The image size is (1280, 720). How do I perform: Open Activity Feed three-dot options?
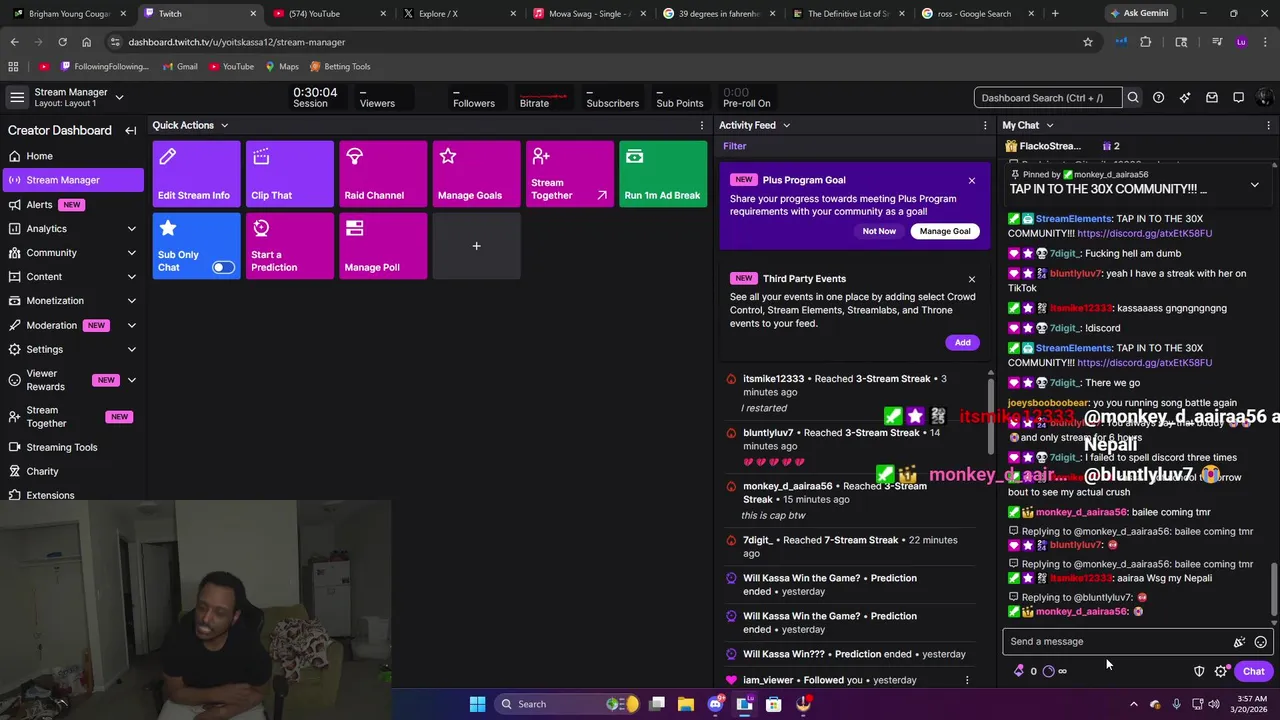[984, 125]
